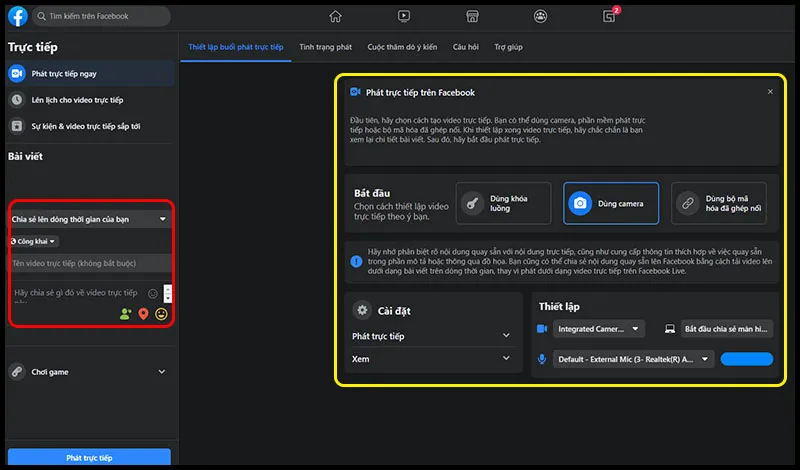Screen dimensions: 800x470
Task: Open the 'Công khai' privacy dropdown
Action: click(34, 241)
